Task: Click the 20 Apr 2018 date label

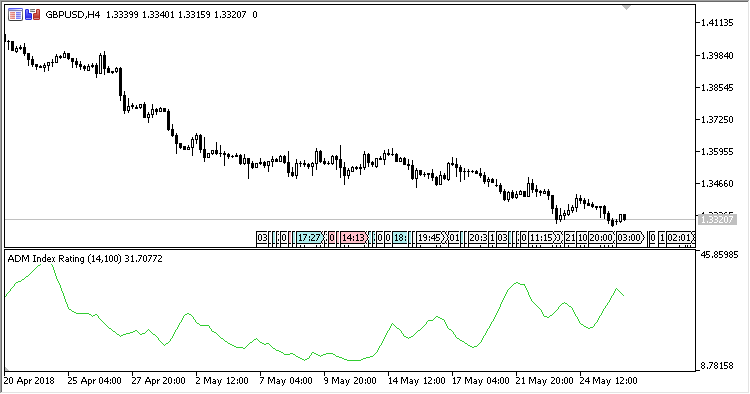Action: point(29,381)
